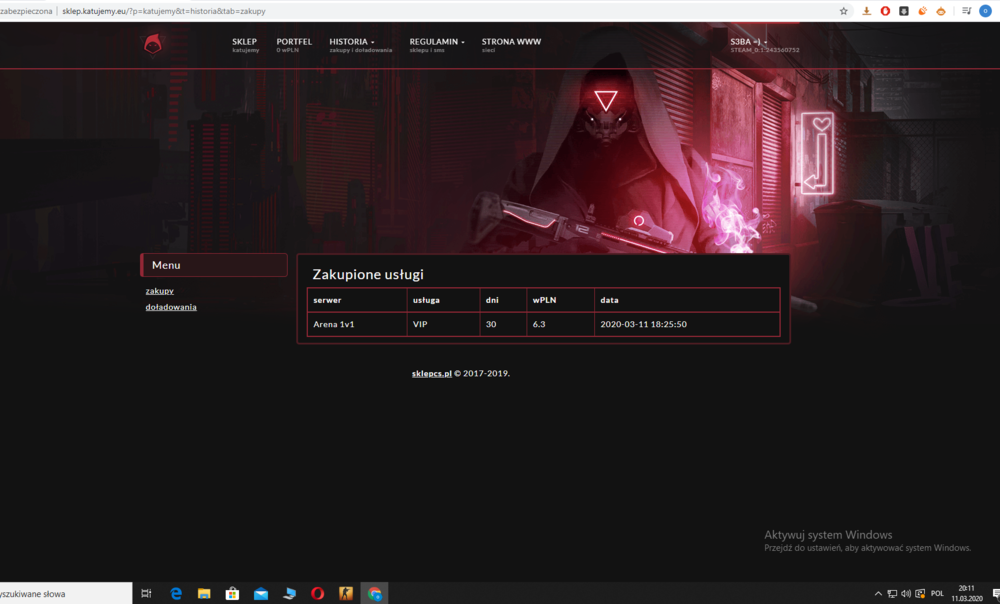Open the network status tray icon
1000x604 pixels.
pyautogui.click(x=892, y=594)
